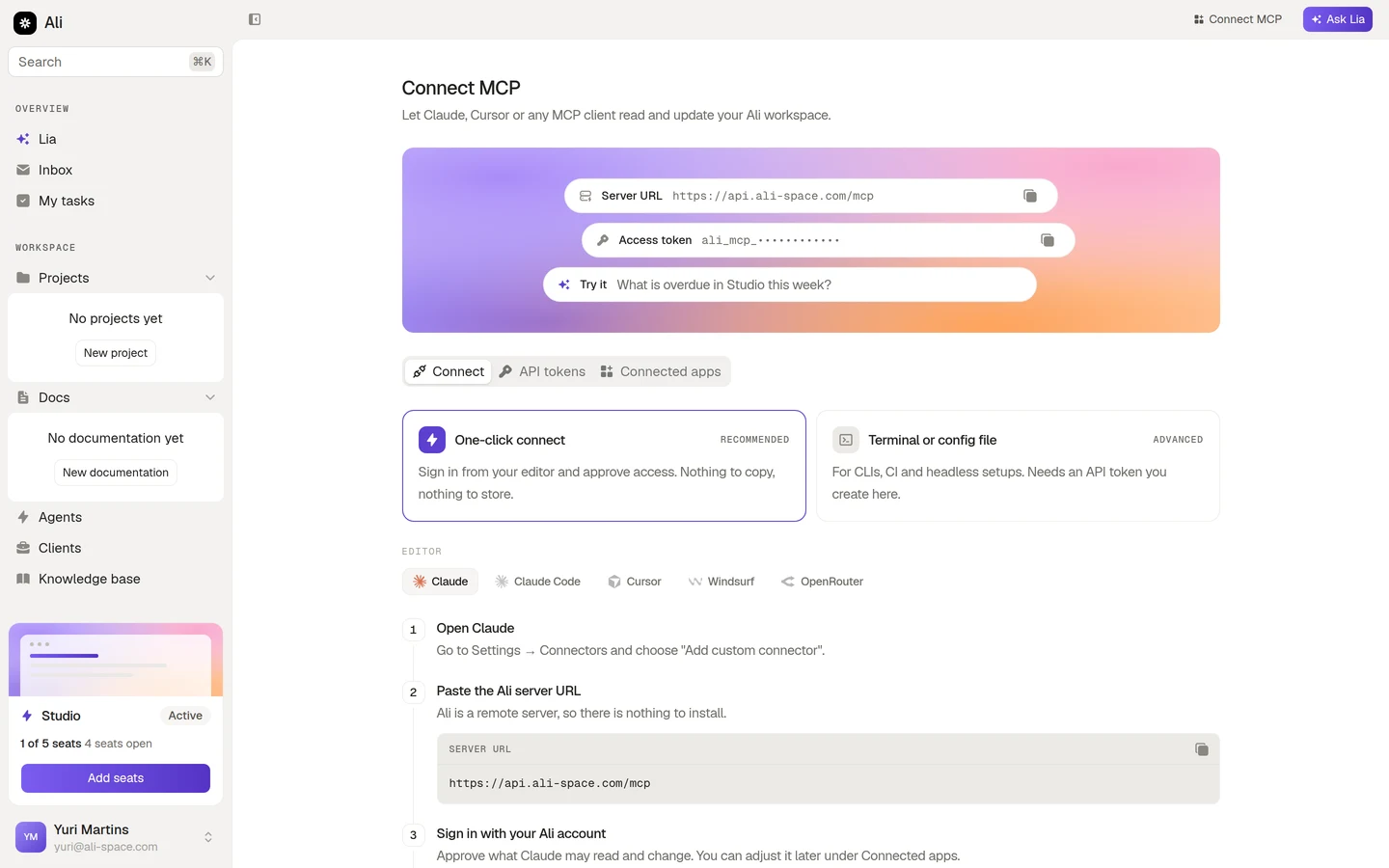Viewport: 1389px width, 868px height.
Task: Open the Ask Lia assistant
Action: 1337,19
